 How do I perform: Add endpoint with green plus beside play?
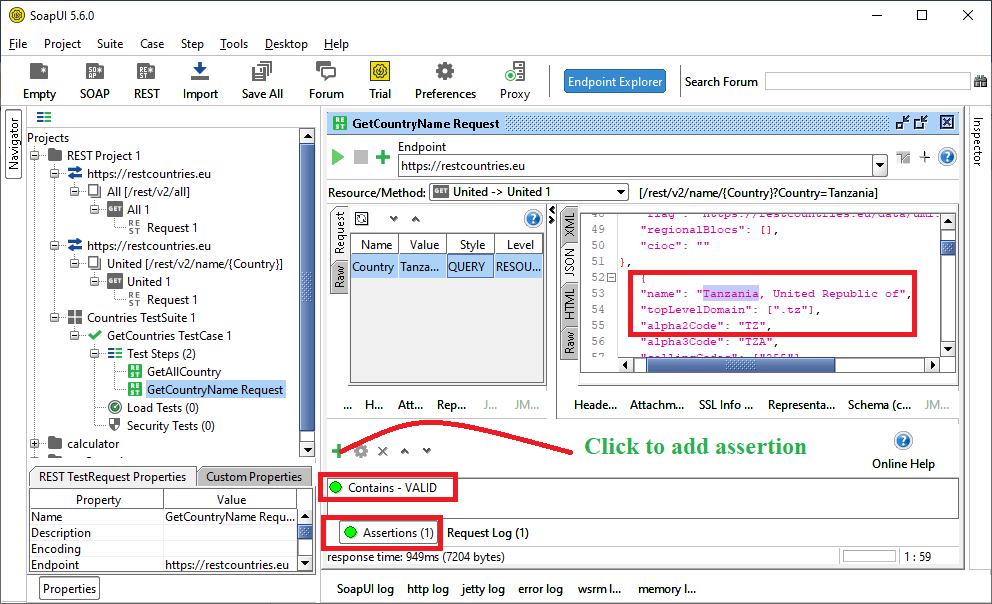[383, 157]
